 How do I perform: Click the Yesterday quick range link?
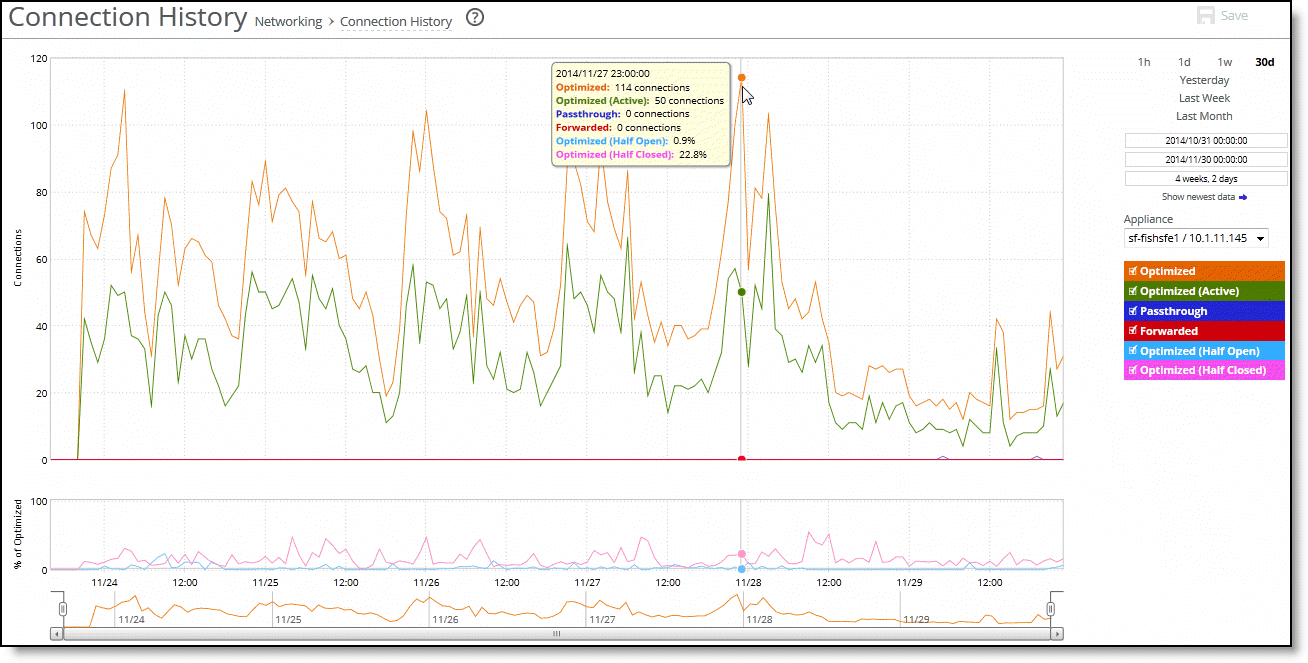[1204, 80]
